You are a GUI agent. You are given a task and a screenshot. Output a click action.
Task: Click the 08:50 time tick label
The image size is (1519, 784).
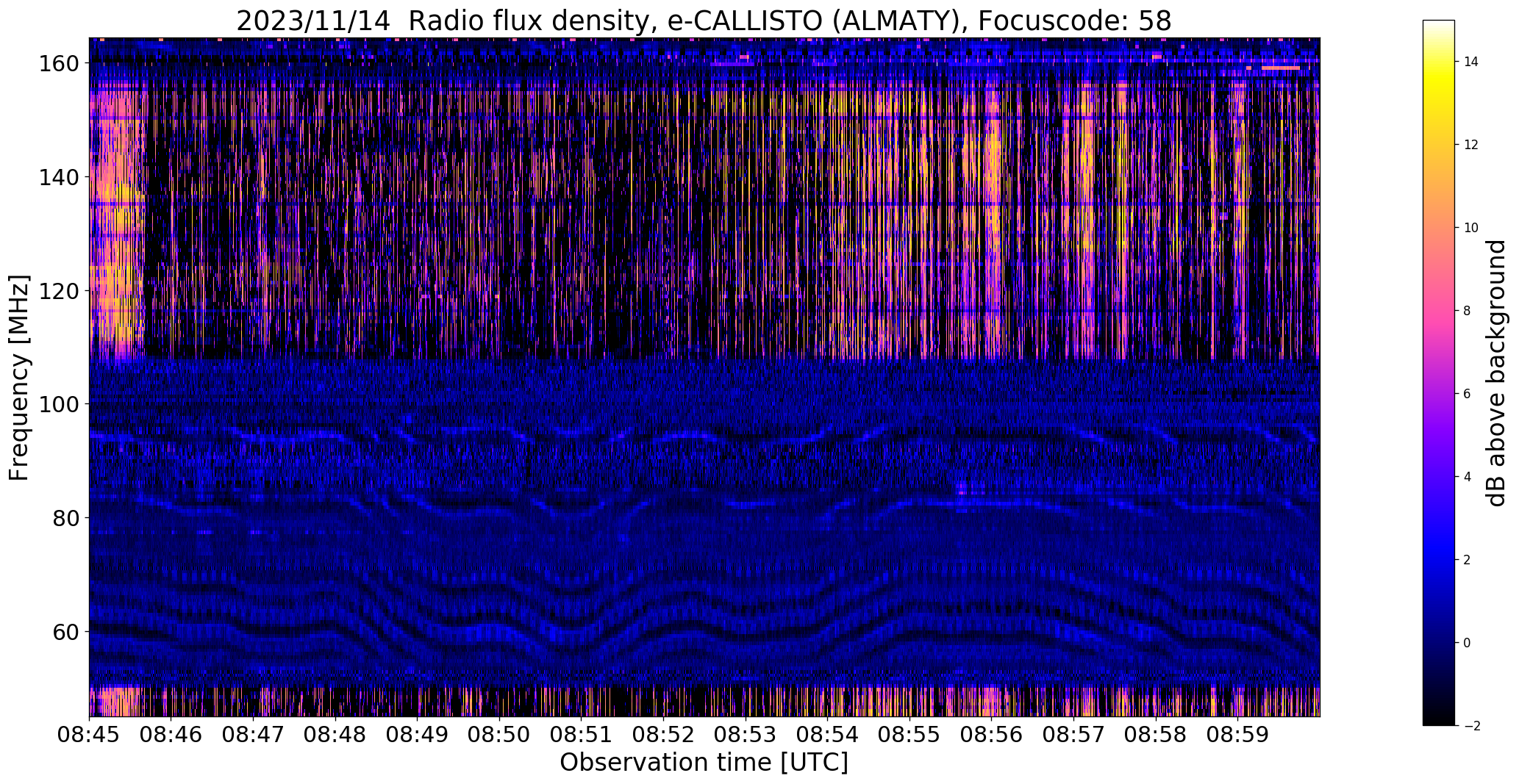[500, 734]
